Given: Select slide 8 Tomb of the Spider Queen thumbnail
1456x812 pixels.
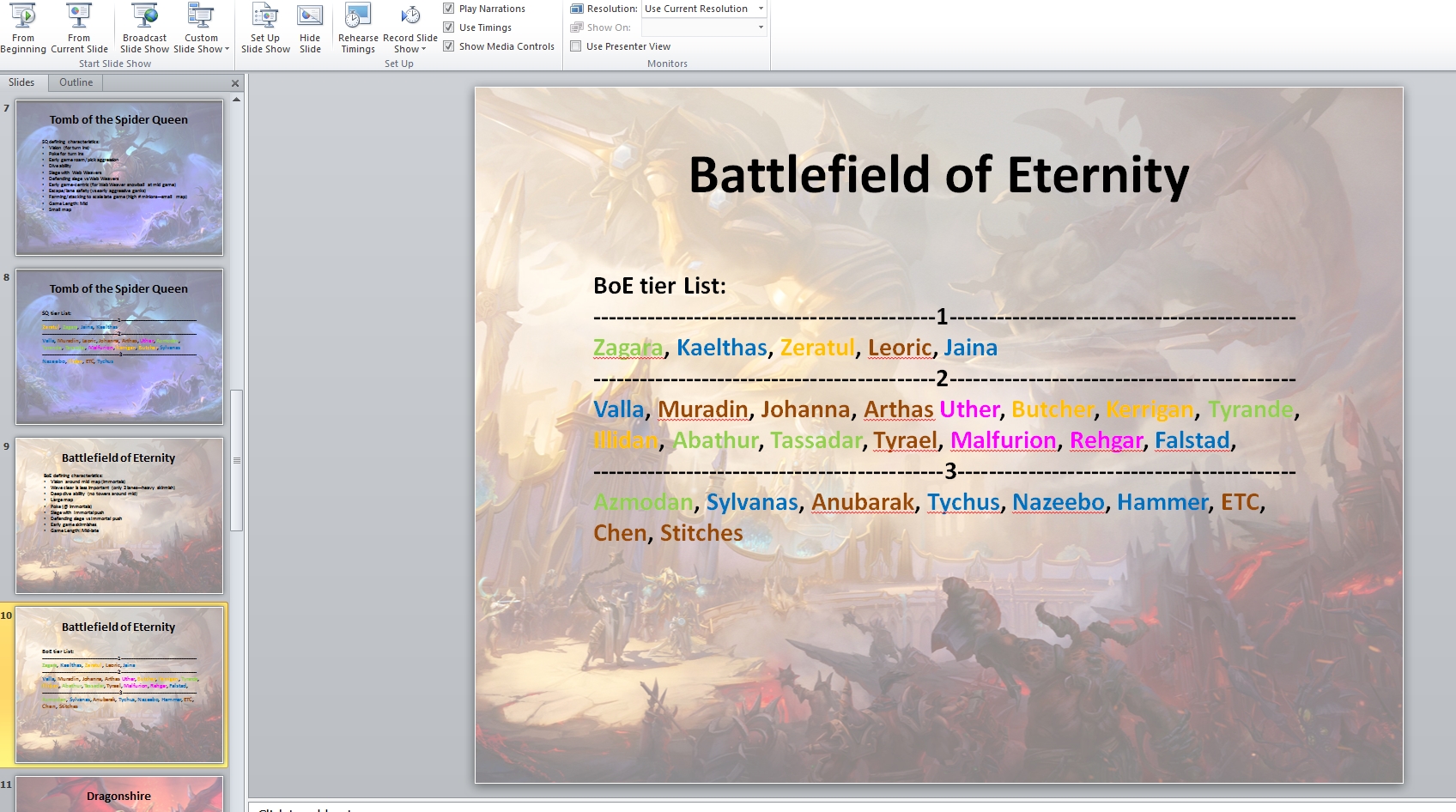Looking at the screenshot, I should click(119, 347).
